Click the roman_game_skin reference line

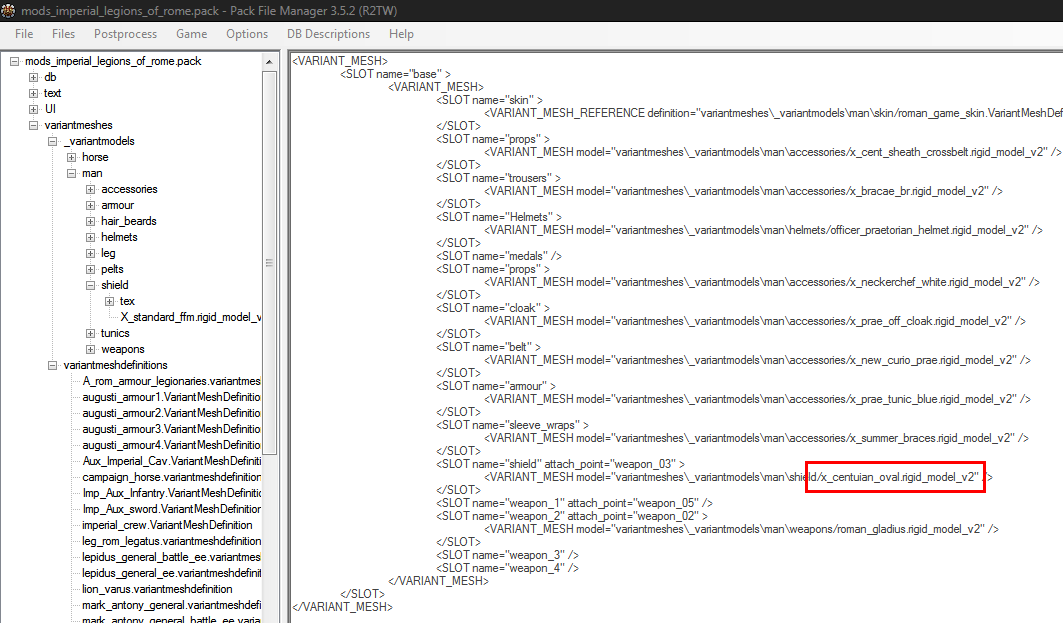click(774, 113)
